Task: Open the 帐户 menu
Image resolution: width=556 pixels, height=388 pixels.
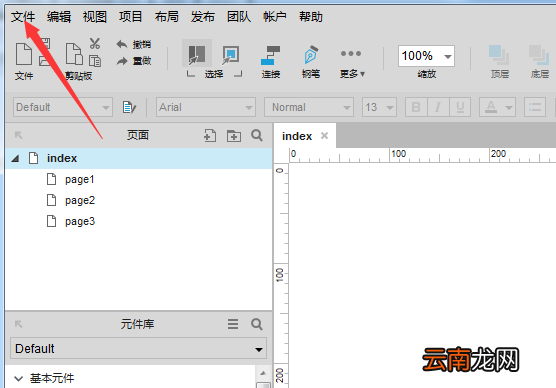Action: coord(275,17)
